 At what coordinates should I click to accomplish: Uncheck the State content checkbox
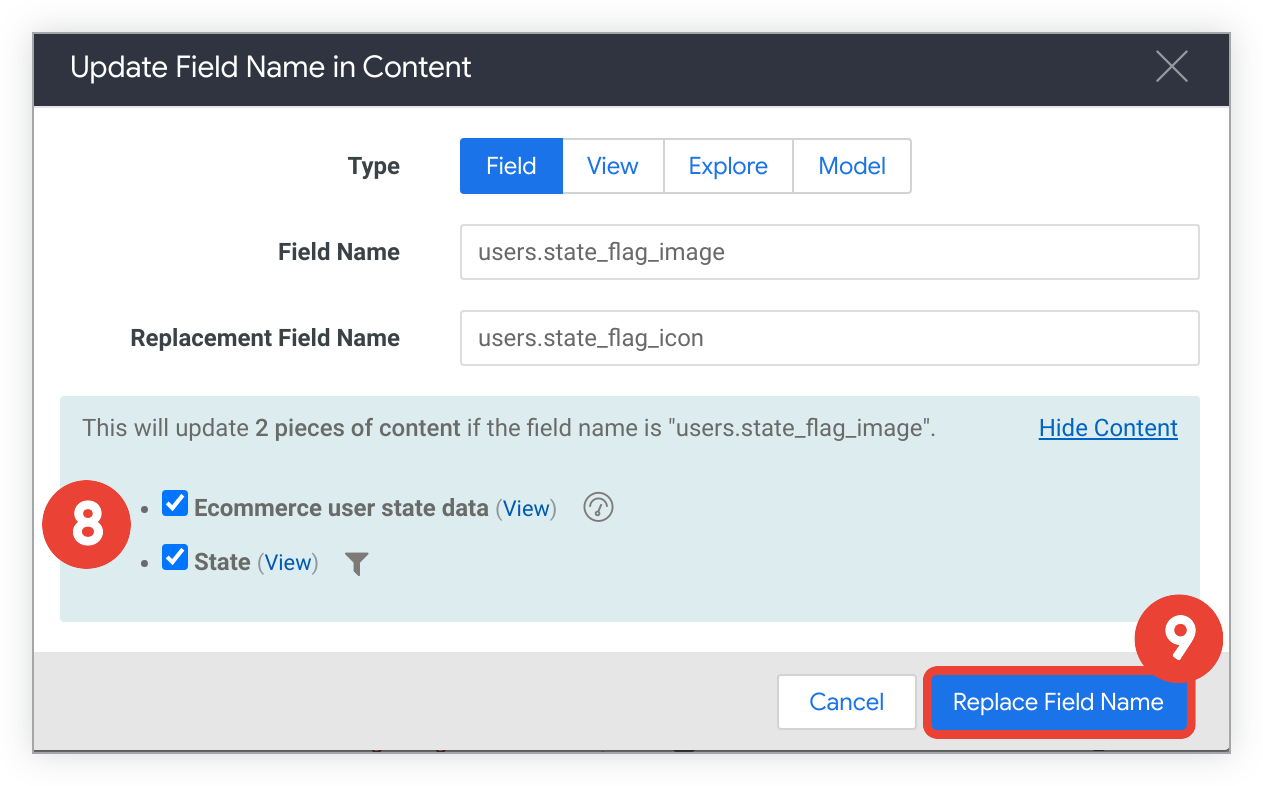(175, 558)
